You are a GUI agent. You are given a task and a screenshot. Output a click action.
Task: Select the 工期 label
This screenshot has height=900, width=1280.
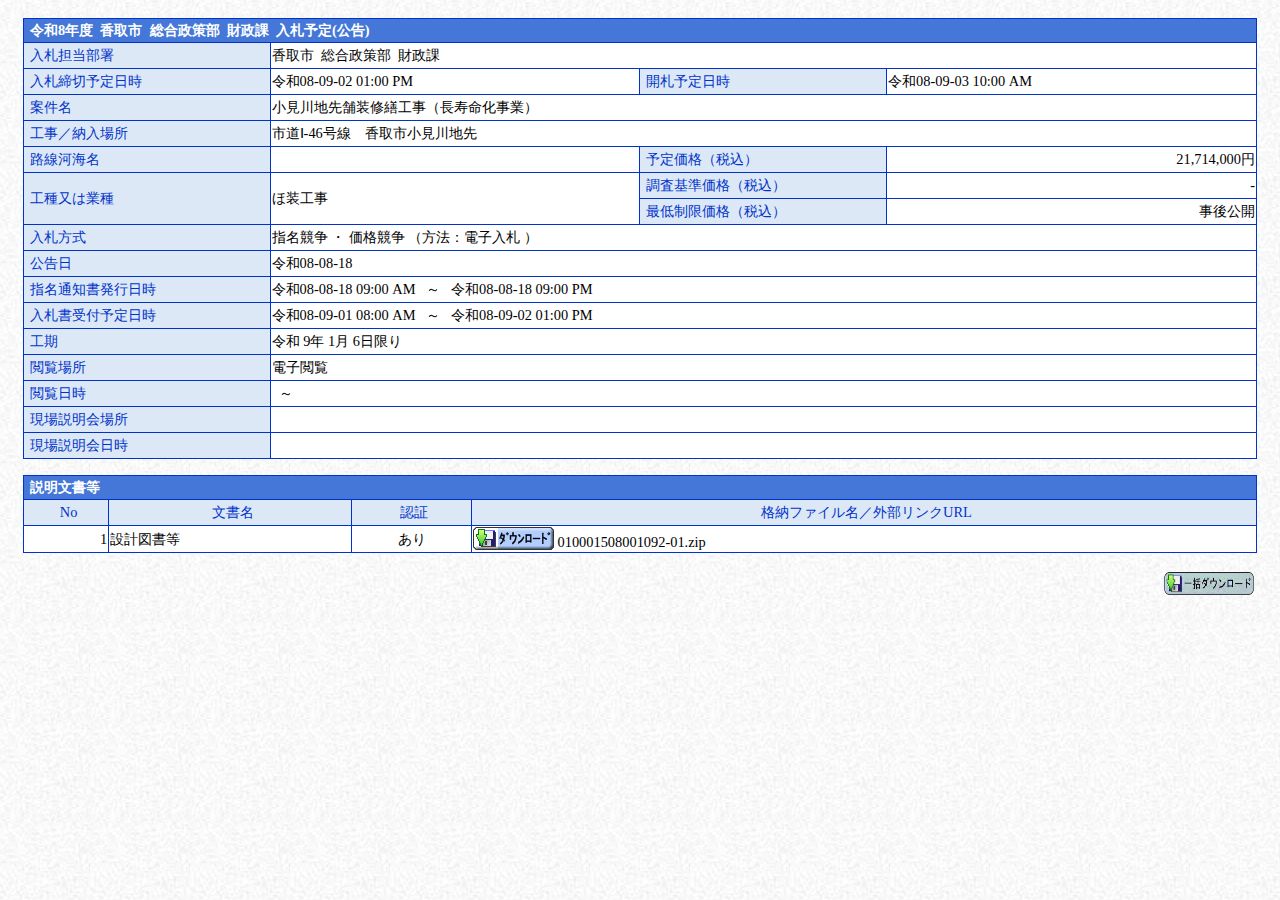coord(147,342)
